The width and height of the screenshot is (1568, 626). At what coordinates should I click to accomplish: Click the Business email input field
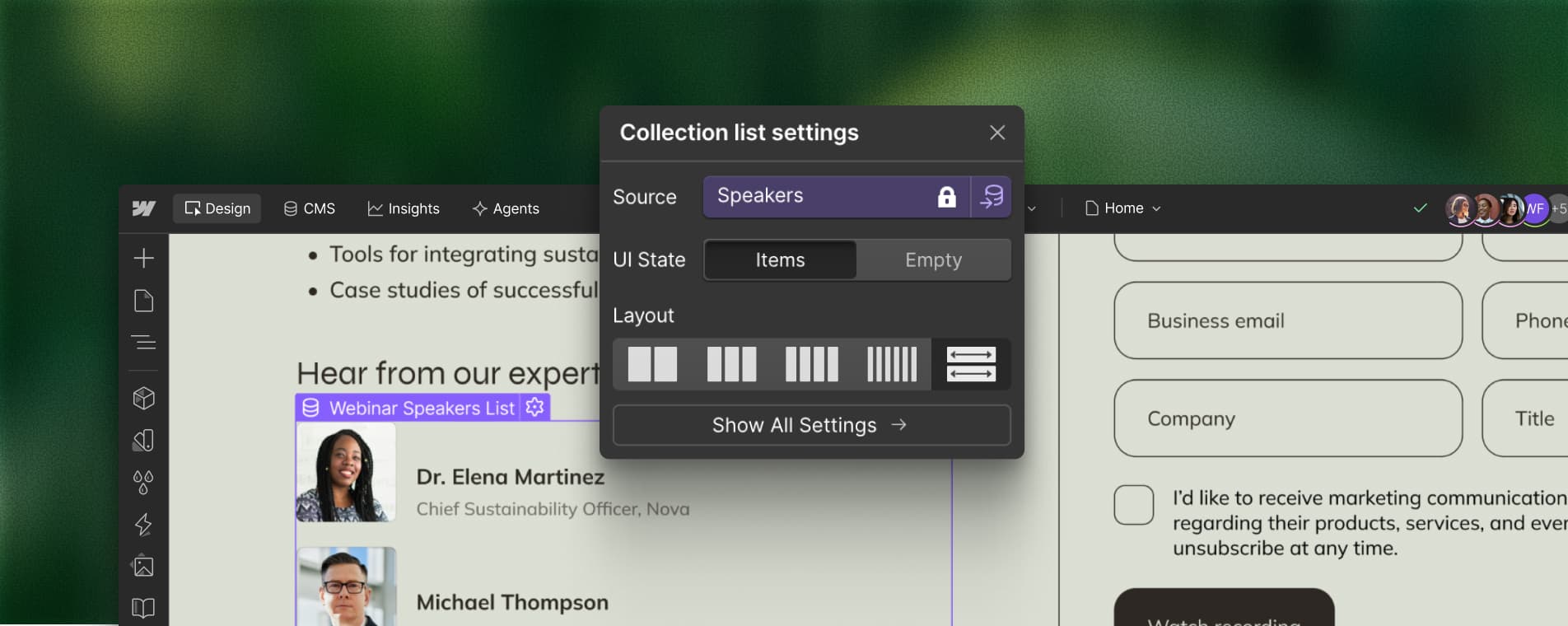coord(1288,320)
